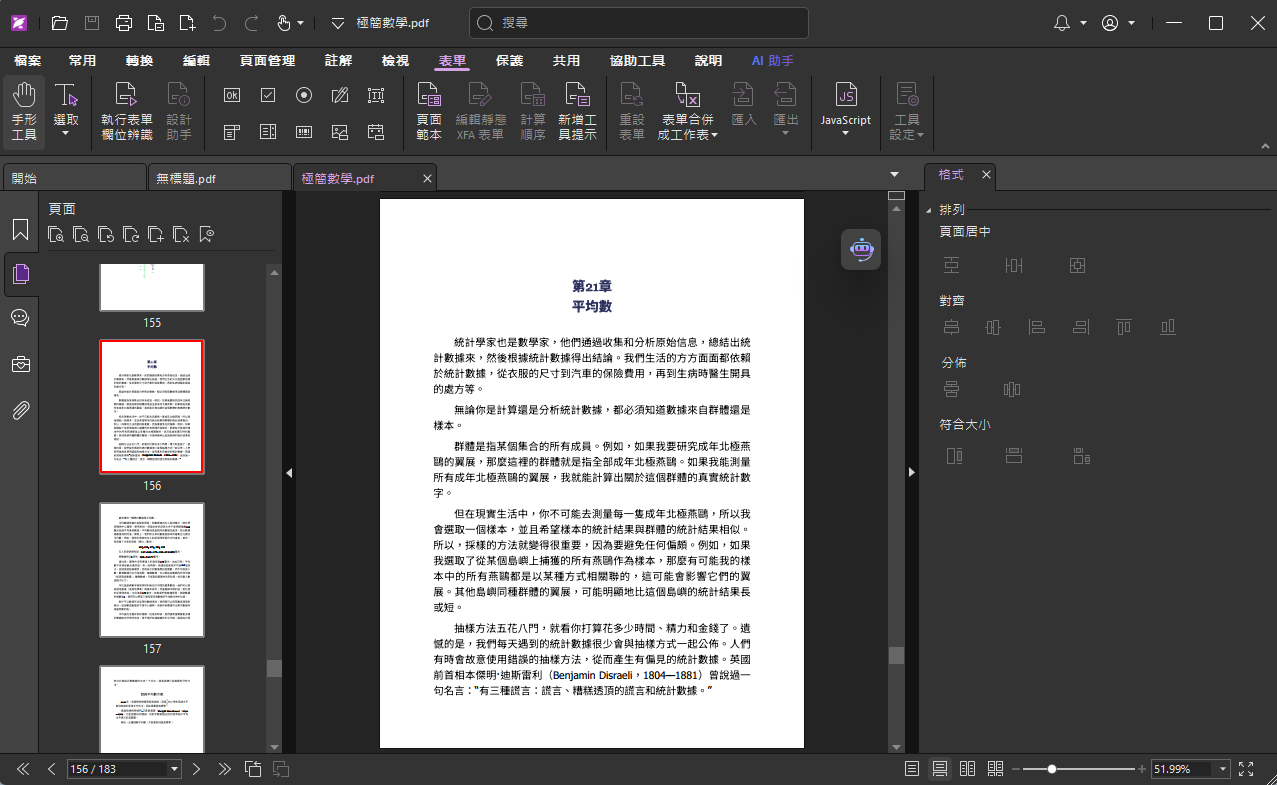This screenshot has height=785, width=1277.
Task: Add a checkbox form field
Action: coord(268,95)
